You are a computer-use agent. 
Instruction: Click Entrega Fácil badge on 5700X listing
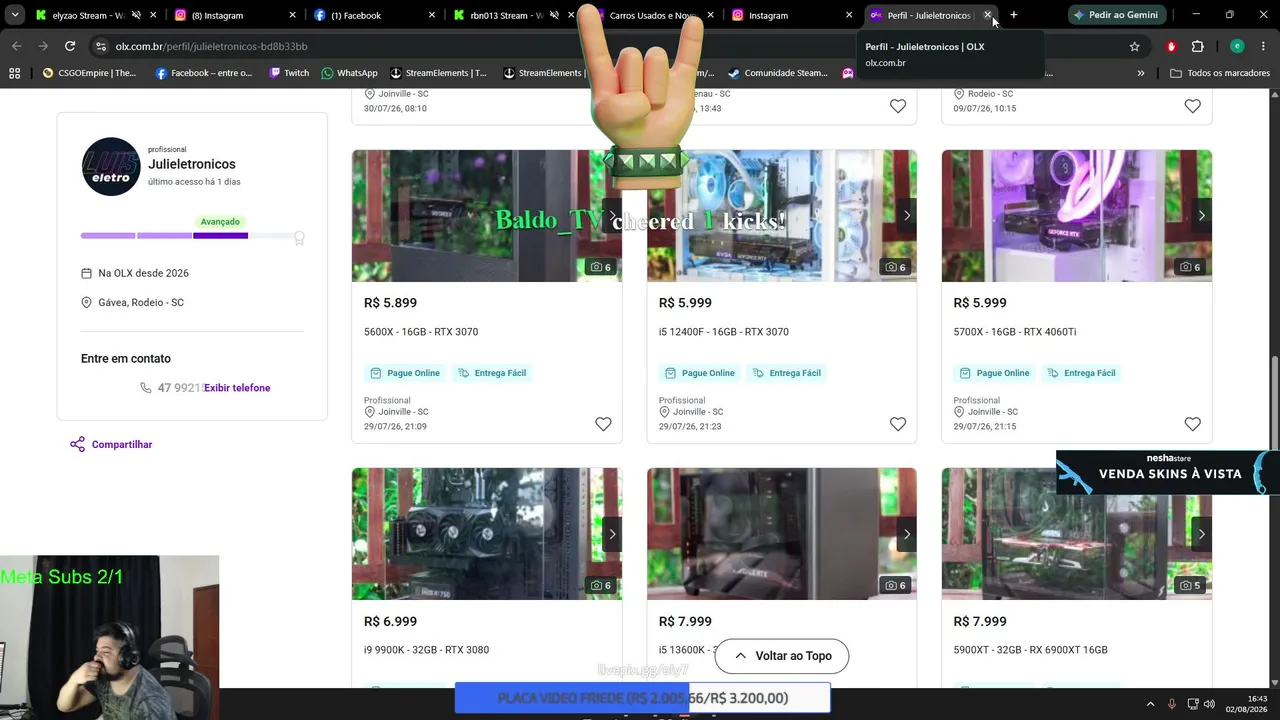tap(1081, 373)
